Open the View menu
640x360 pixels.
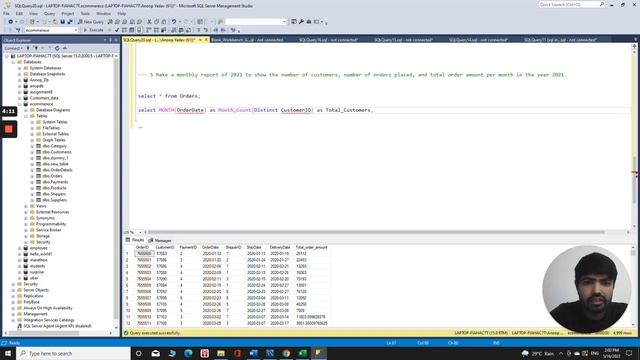coord(33,13)
